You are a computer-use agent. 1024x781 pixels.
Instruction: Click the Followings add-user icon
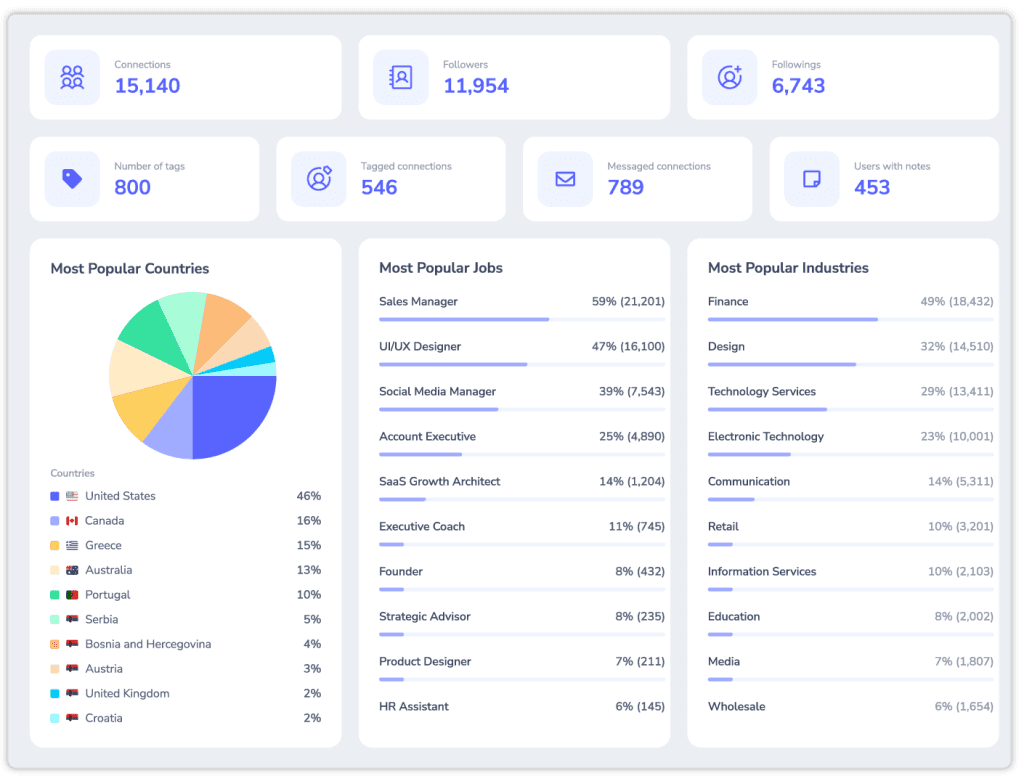click(x=729, y=77)
